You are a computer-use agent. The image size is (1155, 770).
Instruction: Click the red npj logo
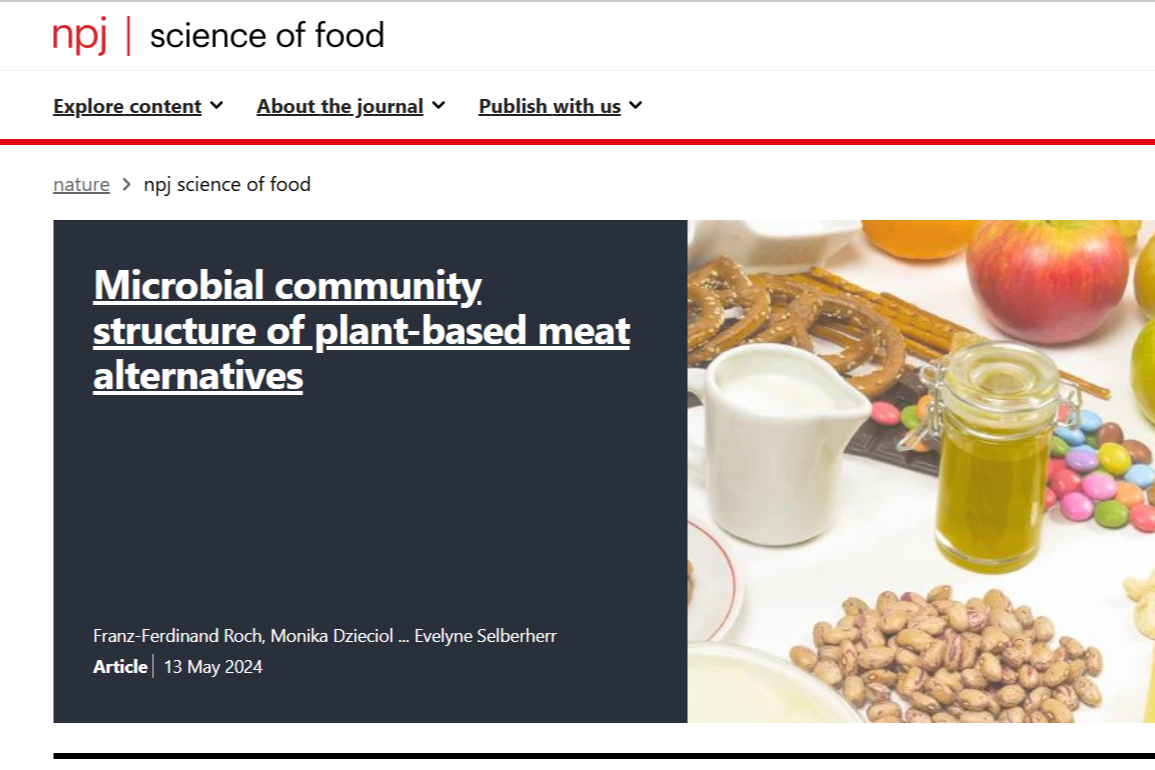pyautogui.click(x=79, y=36)
